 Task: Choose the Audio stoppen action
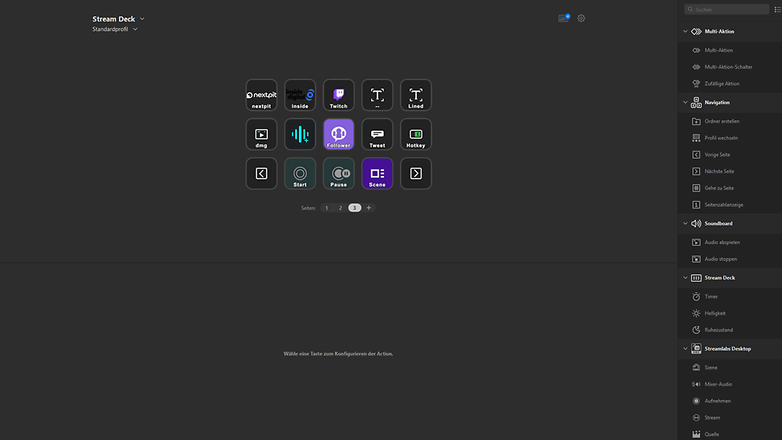tap(730, 259)
